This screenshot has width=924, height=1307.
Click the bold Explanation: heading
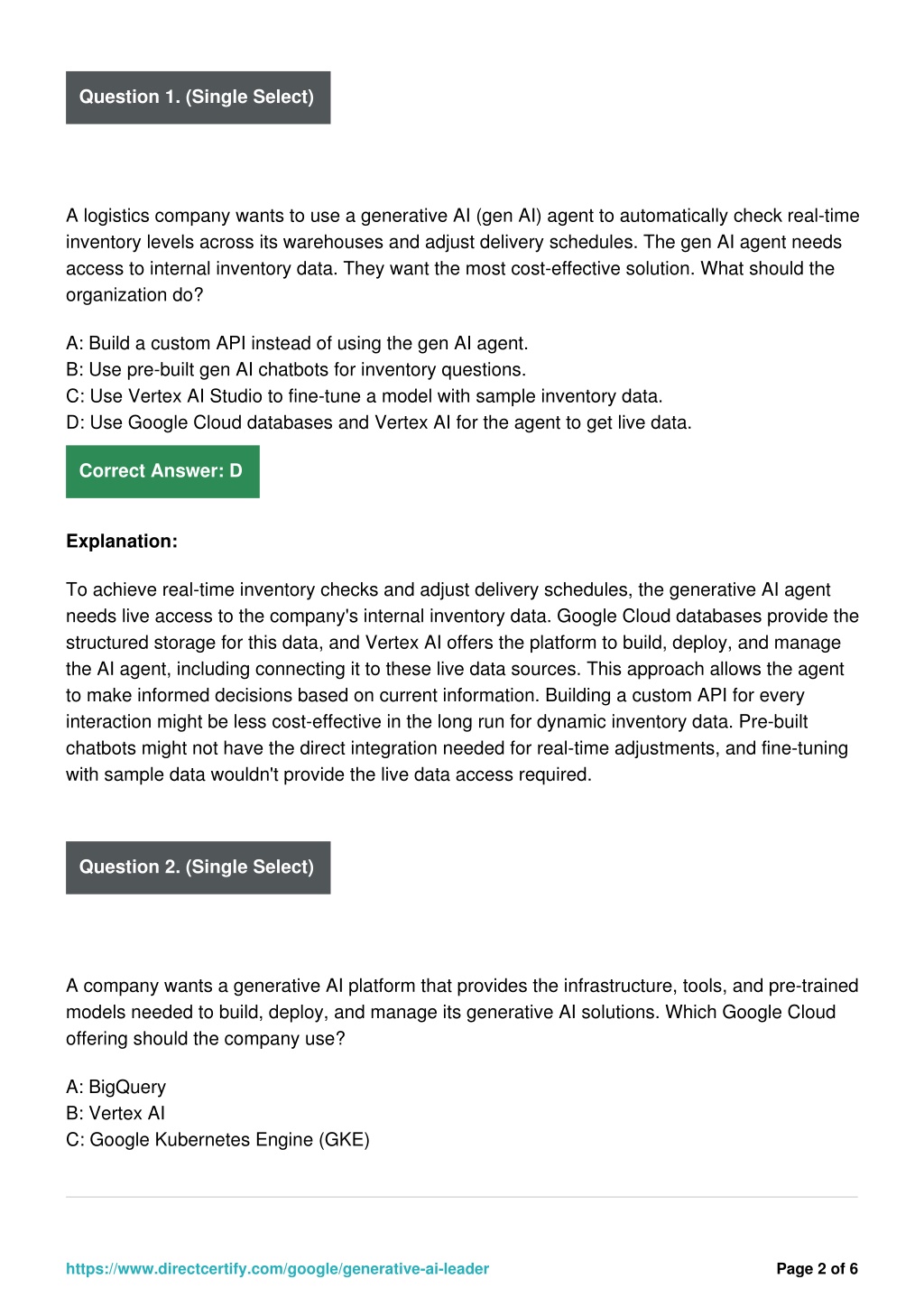[122, 542]
